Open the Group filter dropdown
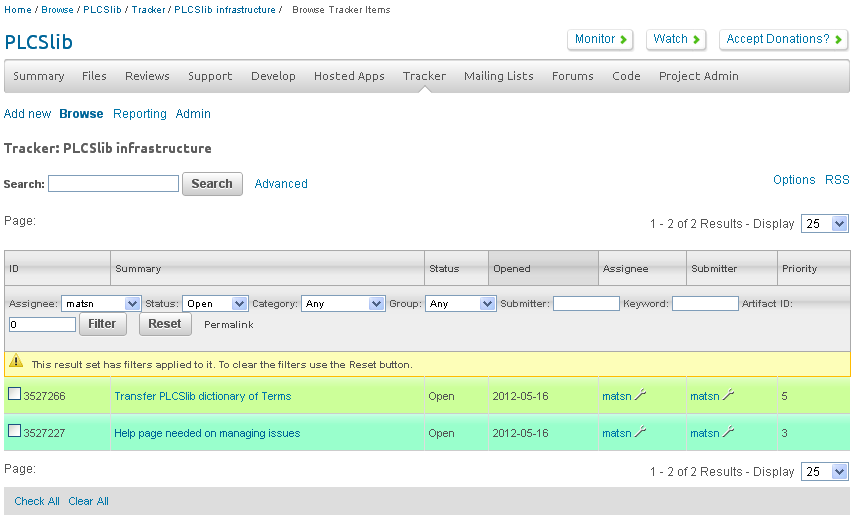This screenshot has height=520, width=856. [460, 303]
